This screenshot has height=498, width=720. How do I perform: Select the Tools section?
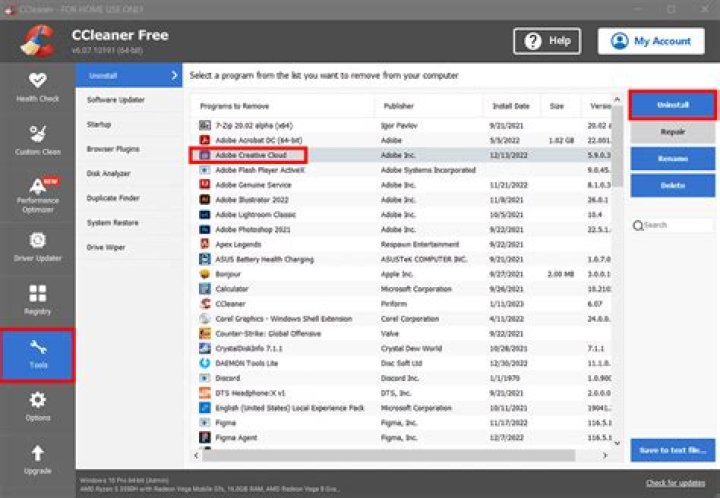coord(37,354)
